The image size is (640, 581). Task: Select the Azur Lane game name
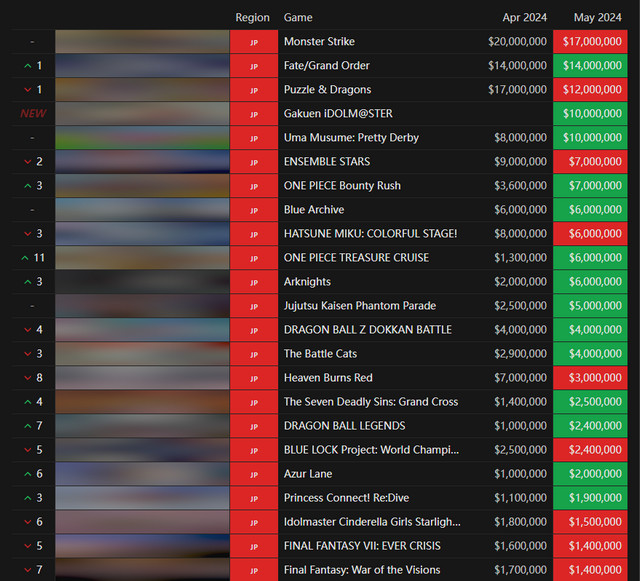pos(308,474)
